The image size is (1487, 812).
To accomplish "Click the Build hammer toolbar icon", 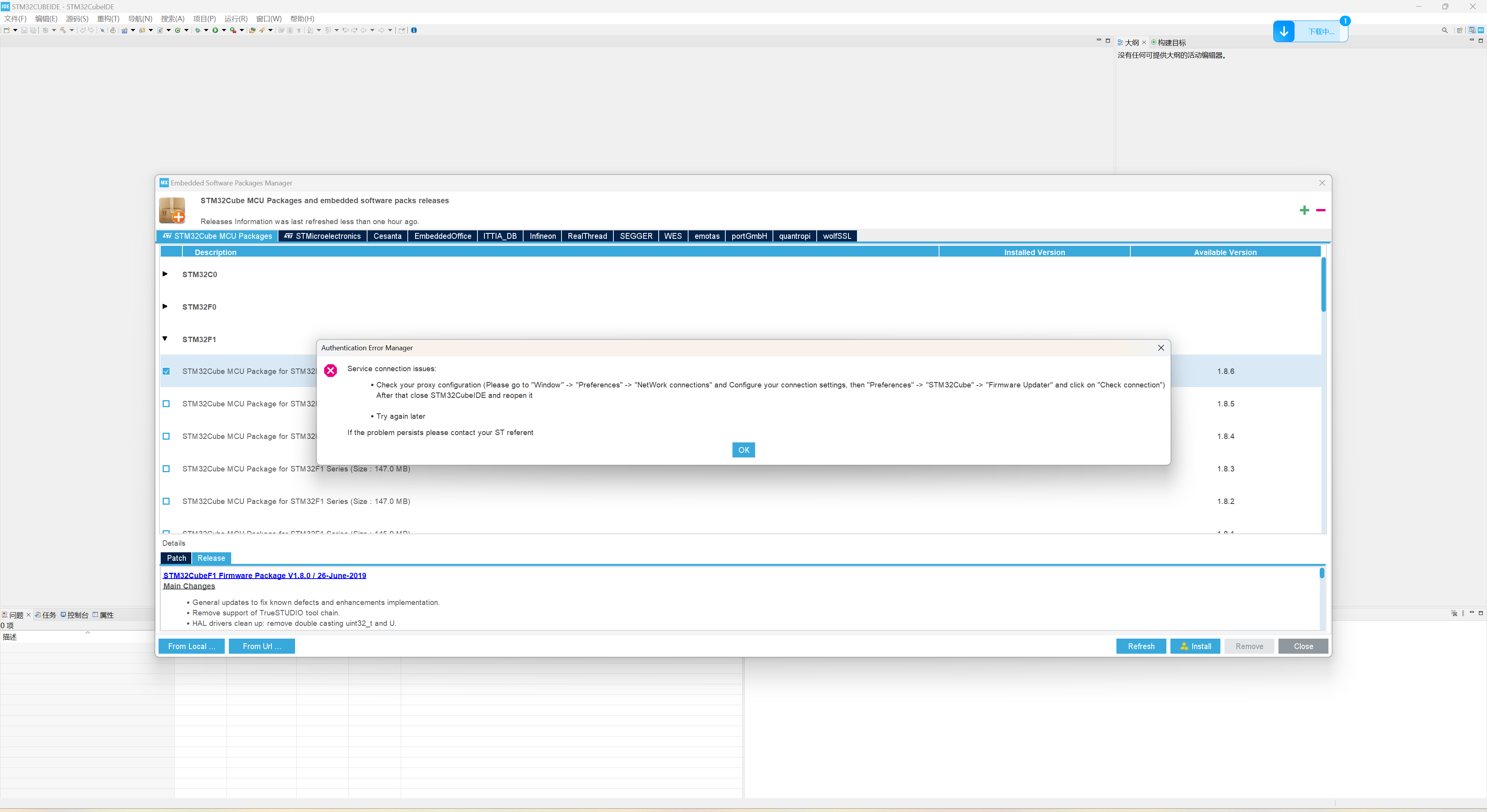I will (64, 30).
